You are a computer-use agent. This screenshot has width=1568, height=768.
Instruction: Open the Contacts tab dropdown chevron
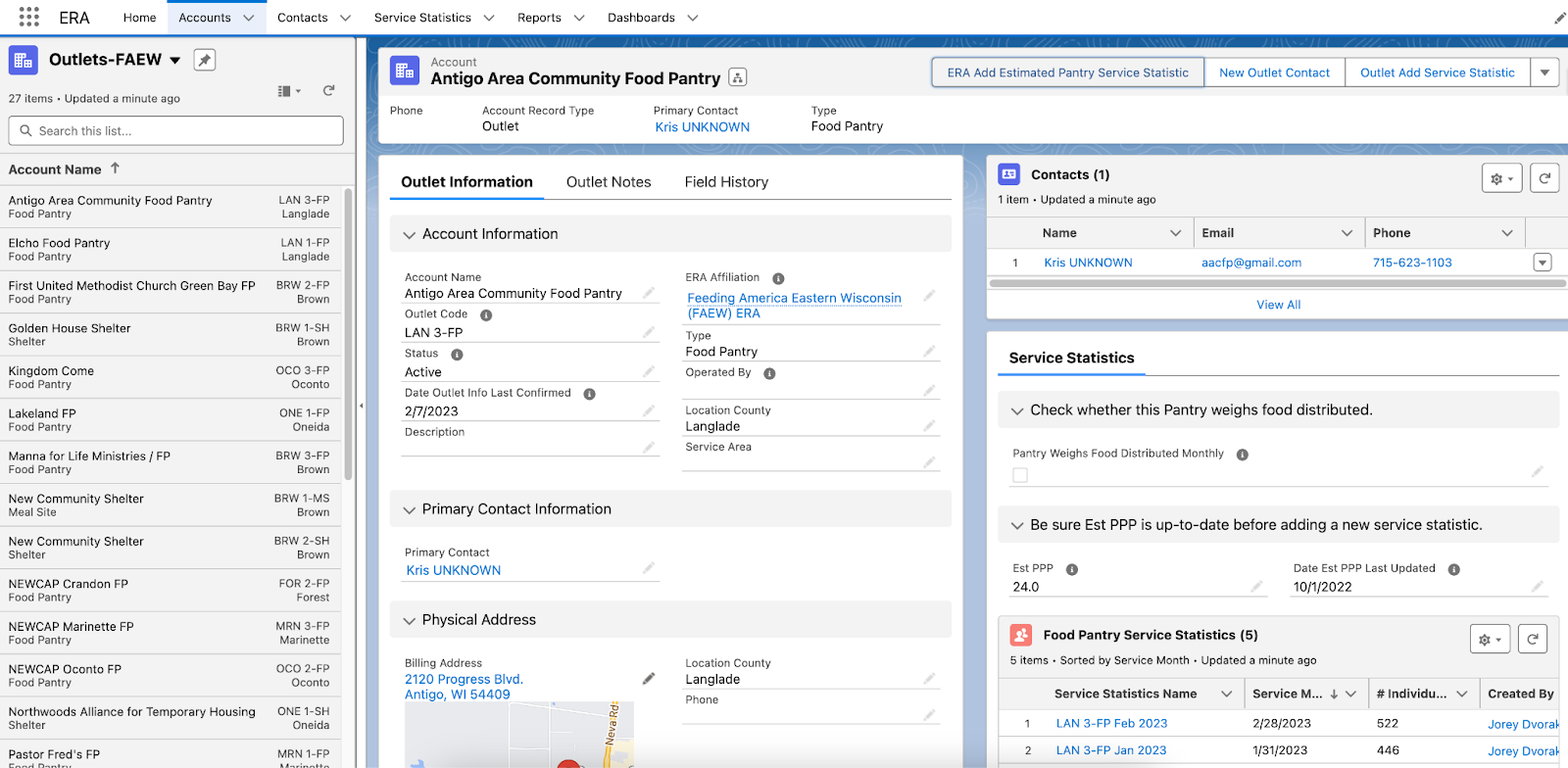click(x=345, y=18)
